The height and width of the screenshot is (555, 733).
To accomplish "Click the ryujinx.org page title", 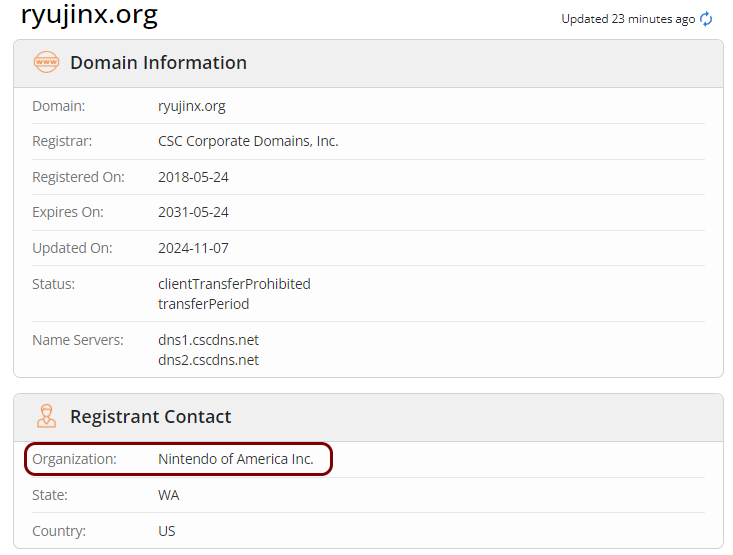I will (x=89, y=16).
